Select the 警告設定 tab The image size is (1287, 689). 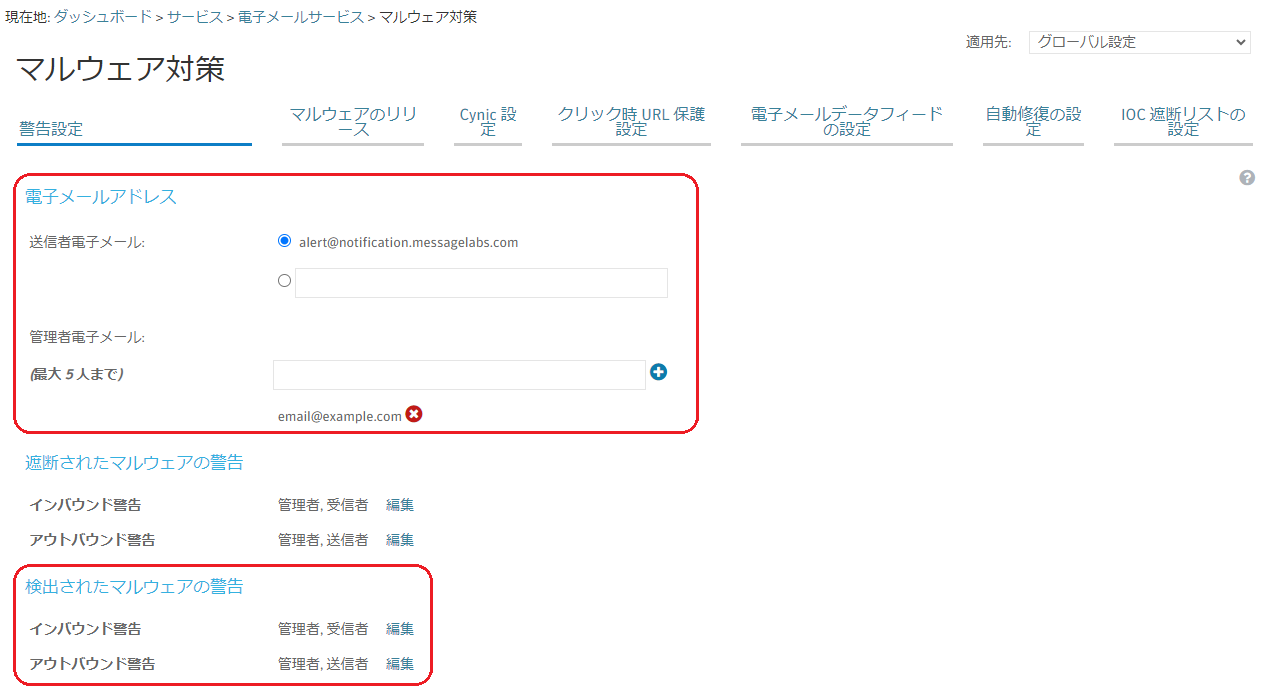pyautogui.click(x=51, y=129)
